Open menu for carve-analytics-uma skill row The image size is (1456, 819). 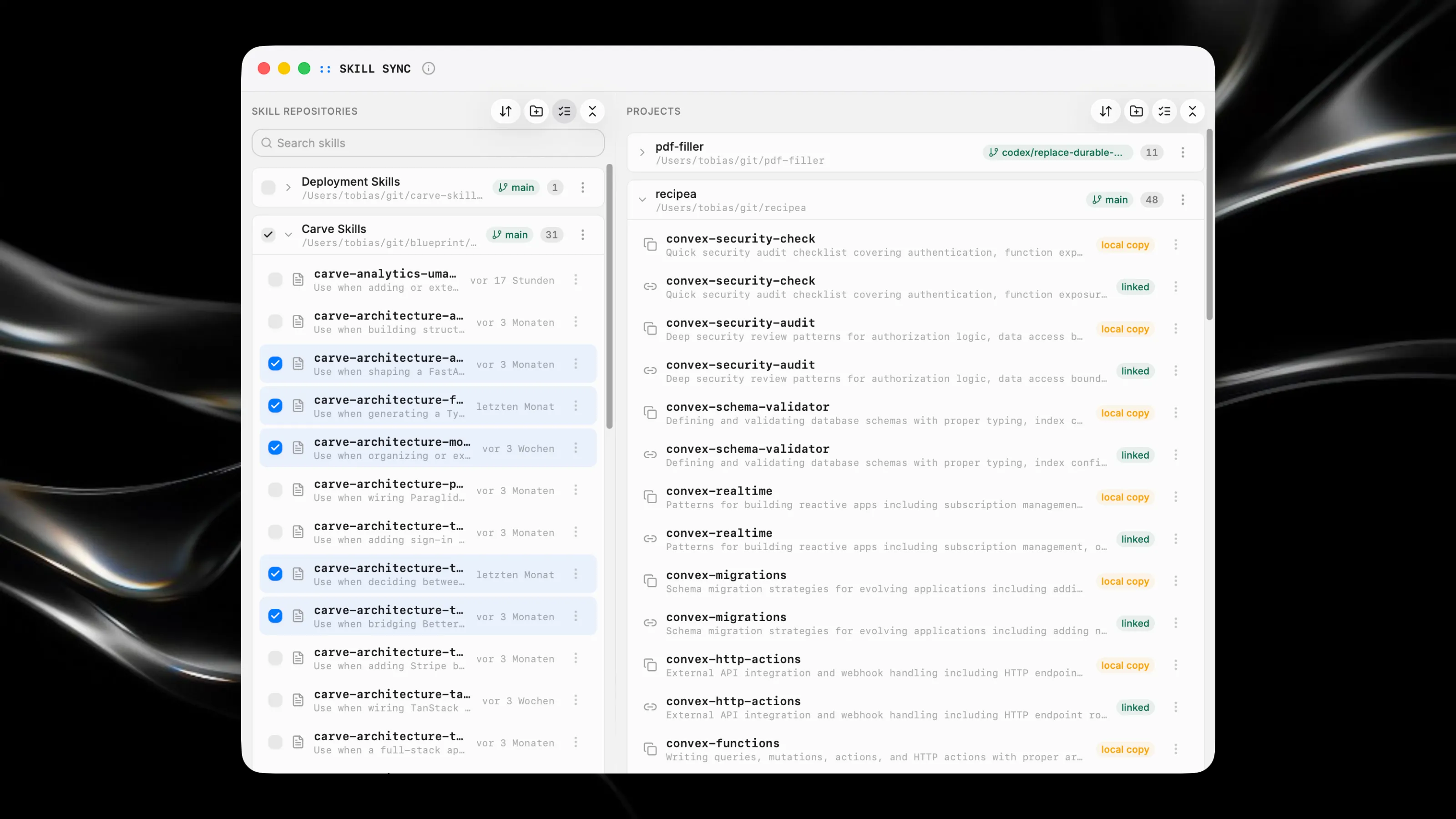point(576,279)
